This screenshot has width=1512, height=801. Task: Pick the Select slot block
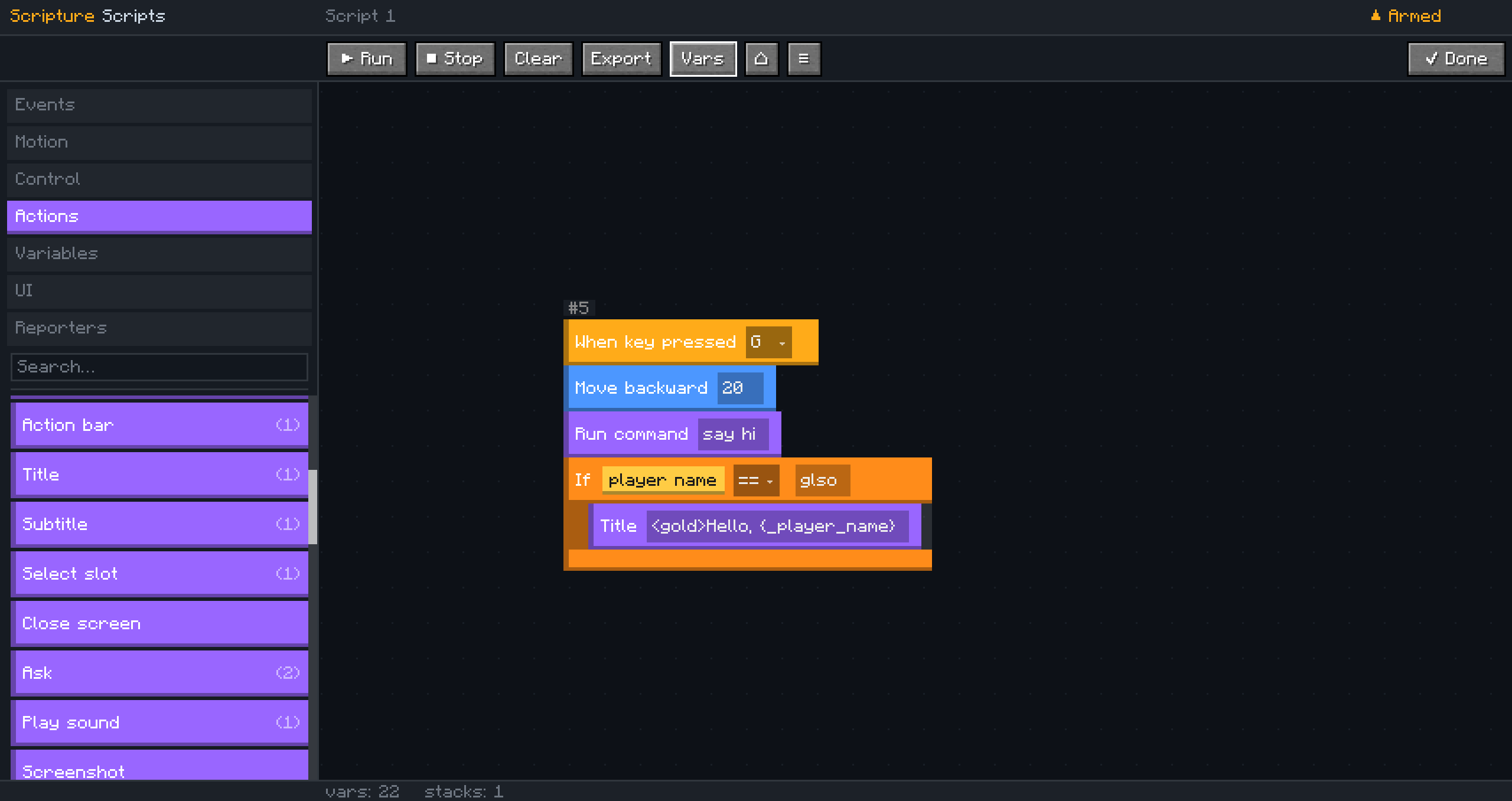point(159,574)
